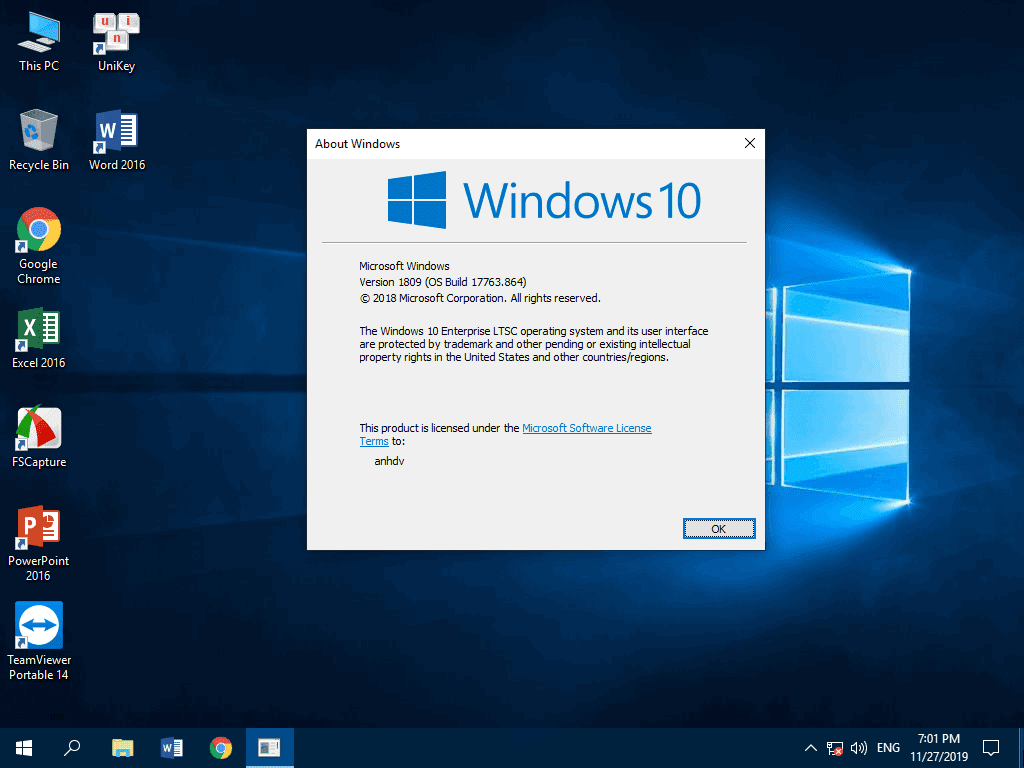Open the clock showing 7:01 PM
The width and height of the screenshot is (1024, 768).
pyautogui.click(x=939, y=748)
